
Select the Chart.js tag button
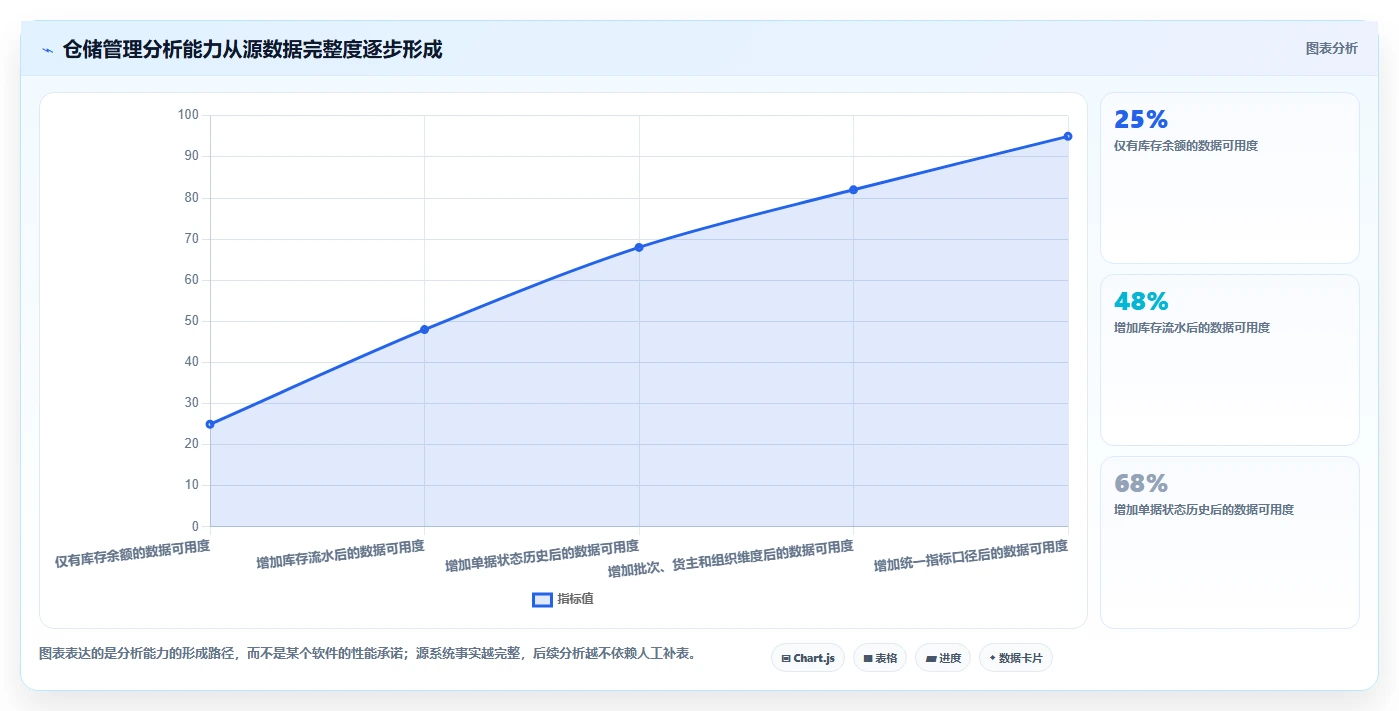tap(808, 658)
